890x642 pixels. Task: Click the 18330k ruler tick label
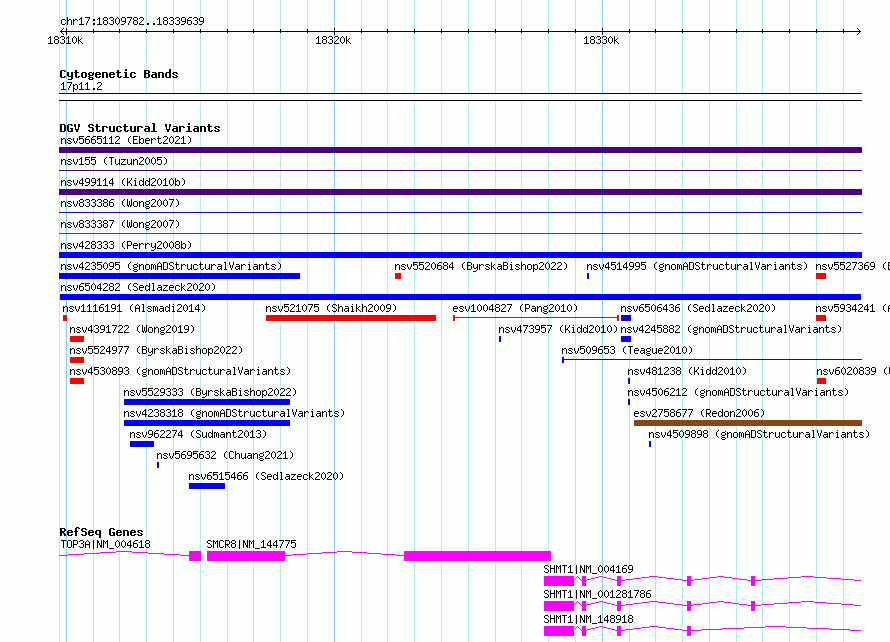[601, 40]
